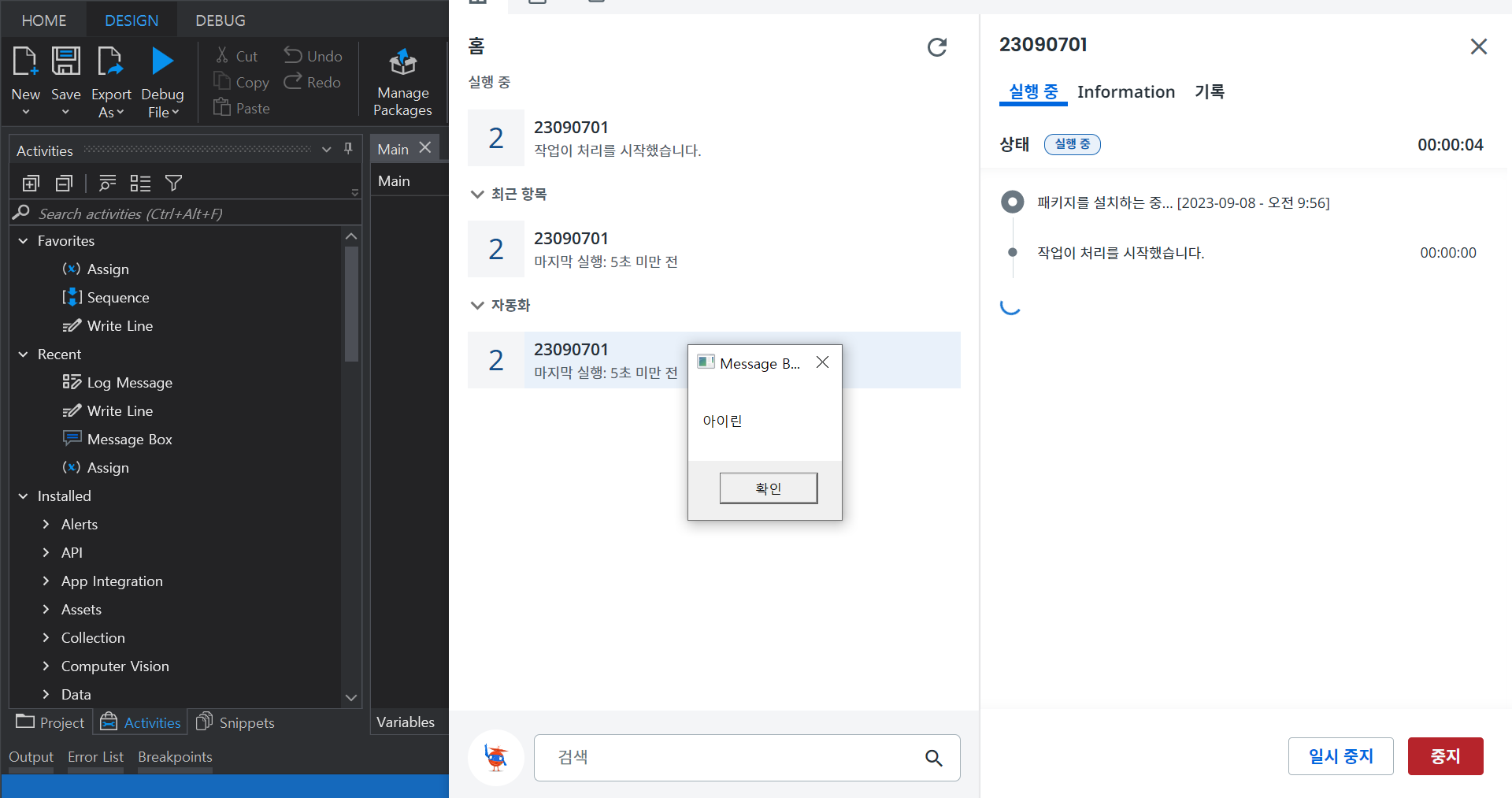Focus the 검색 search field

pos(747,758)
